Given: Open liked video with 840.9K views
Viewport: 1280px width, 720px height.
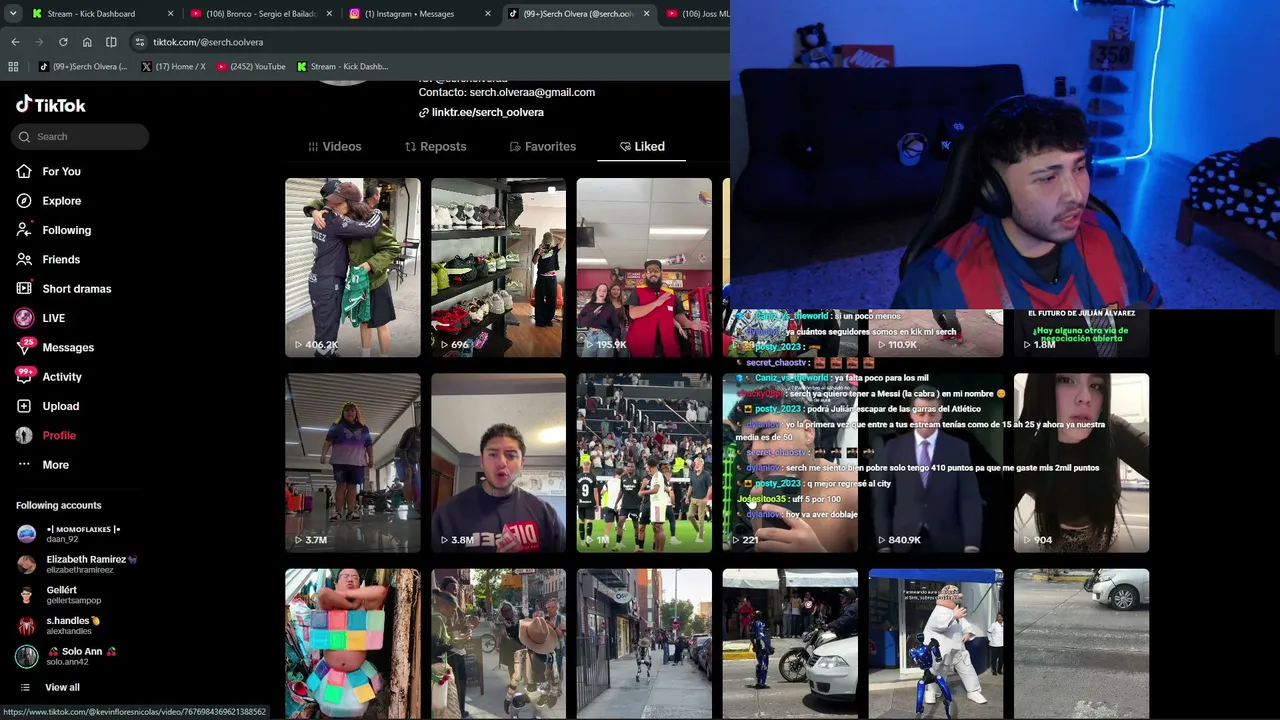Looking at the screenshot, I should coord(936,463).
